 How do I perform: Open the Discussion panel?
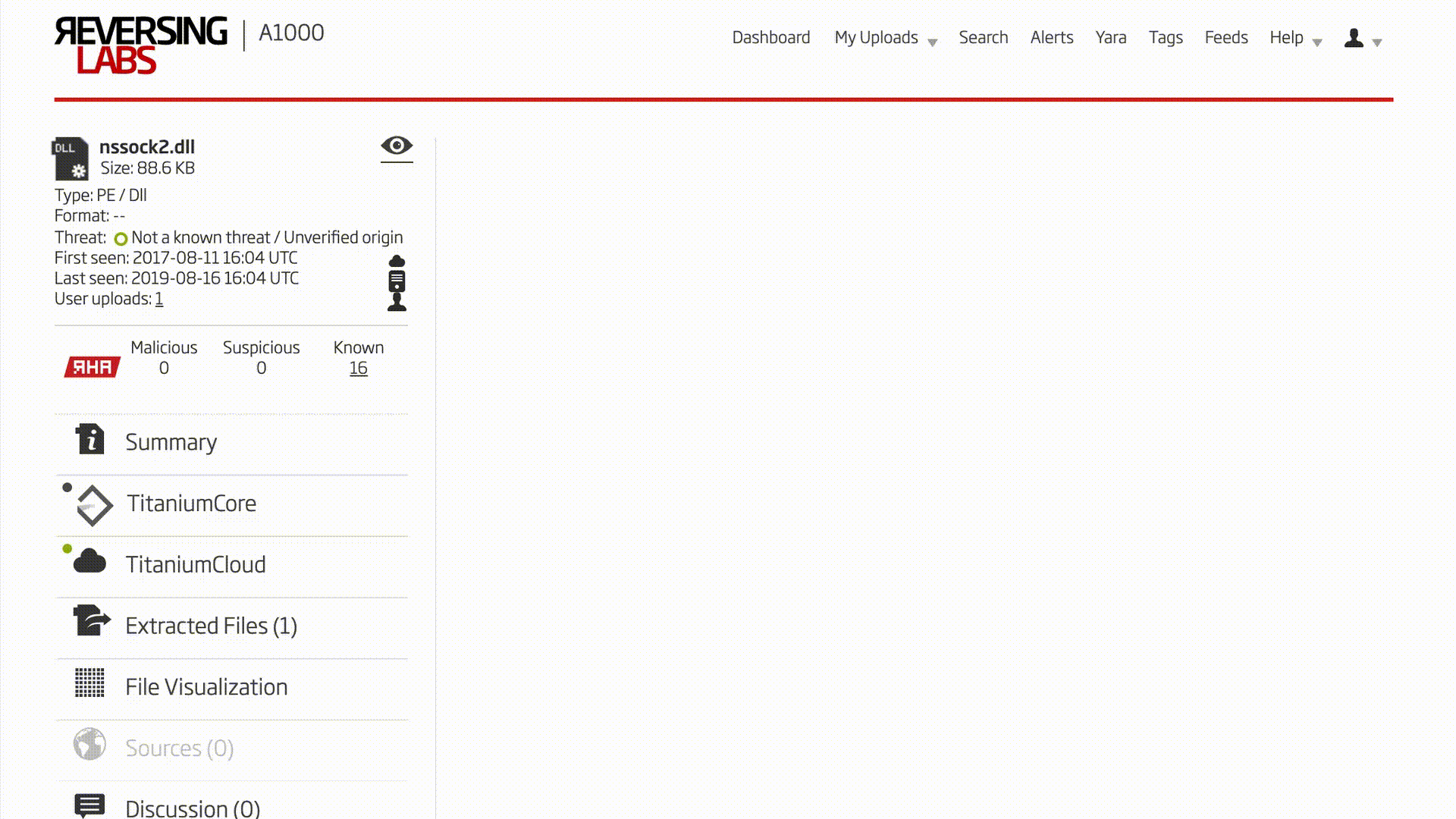click(x=192, y=807)
